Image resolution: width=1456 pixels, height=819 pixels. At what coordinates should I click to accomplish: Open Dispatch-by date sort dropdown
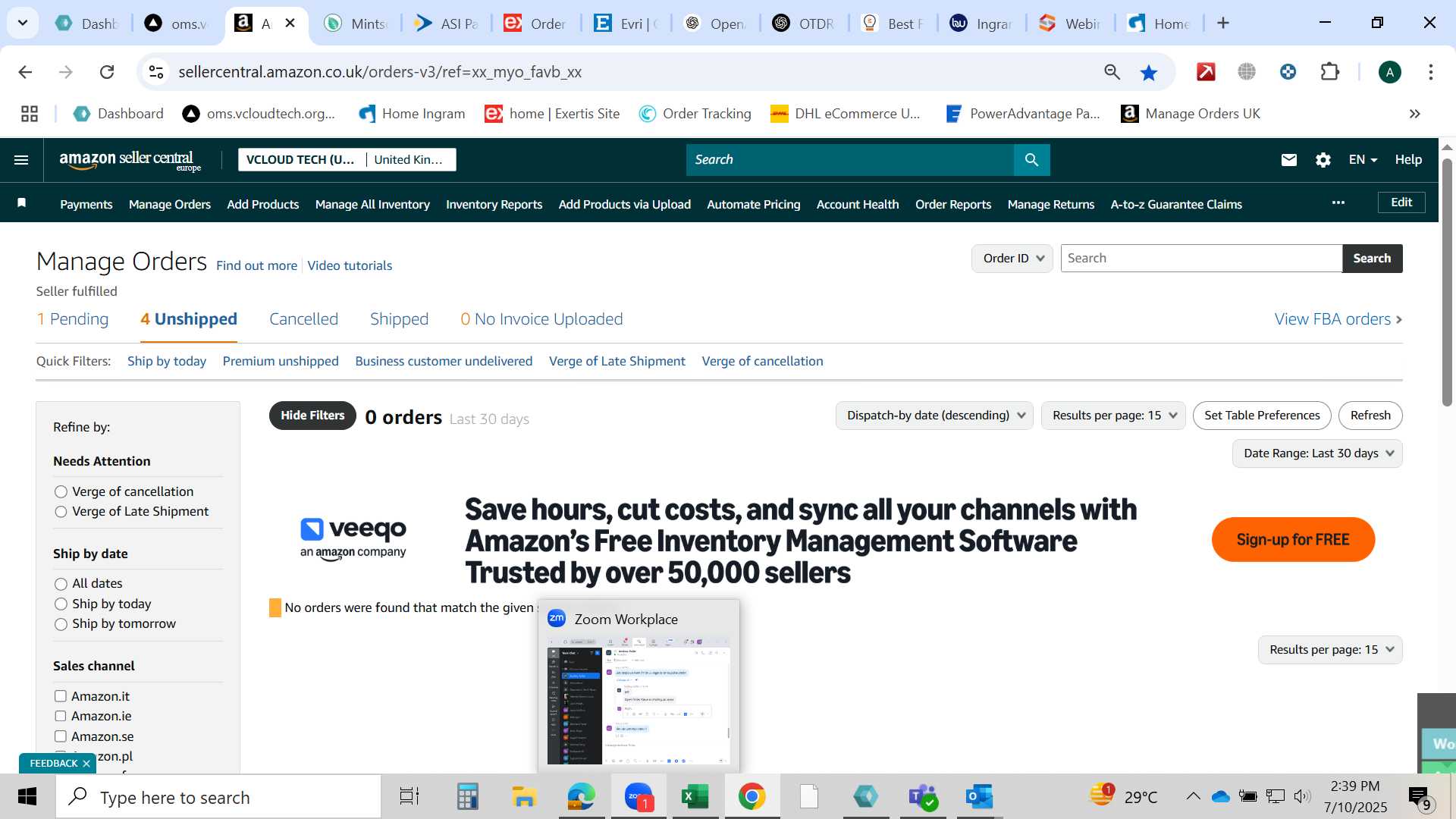[x=934, y=416]
